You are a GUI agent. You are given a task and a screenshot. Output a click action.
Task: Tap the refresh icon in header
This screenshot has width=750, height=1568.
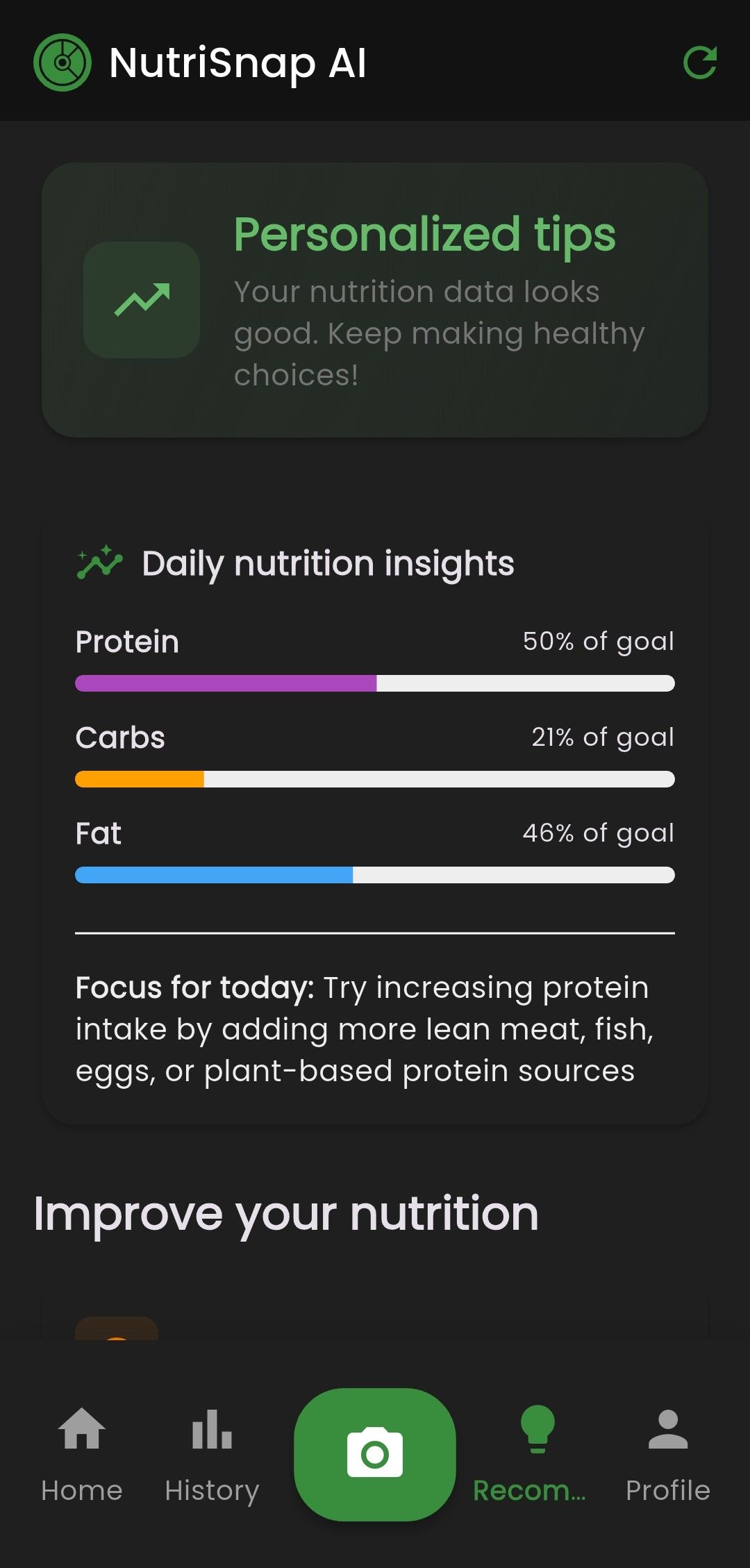point(699,63)
